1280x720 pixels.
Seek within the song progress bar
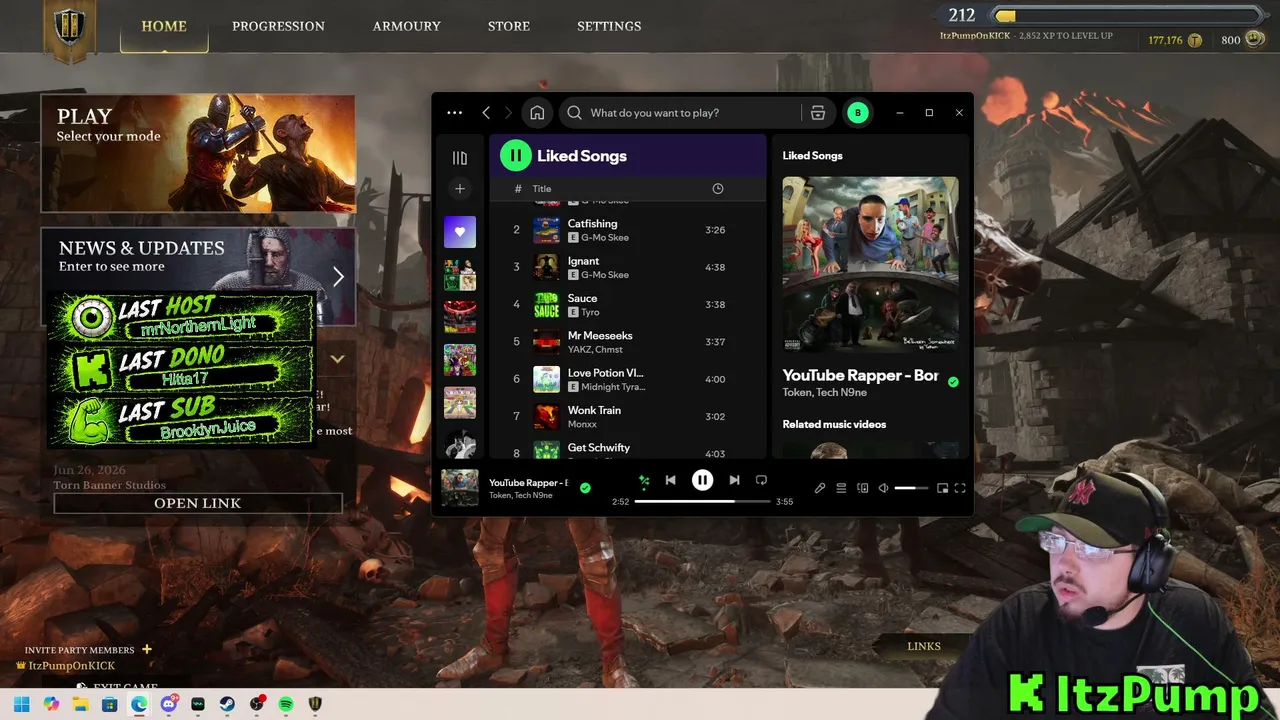click(702, 501)
